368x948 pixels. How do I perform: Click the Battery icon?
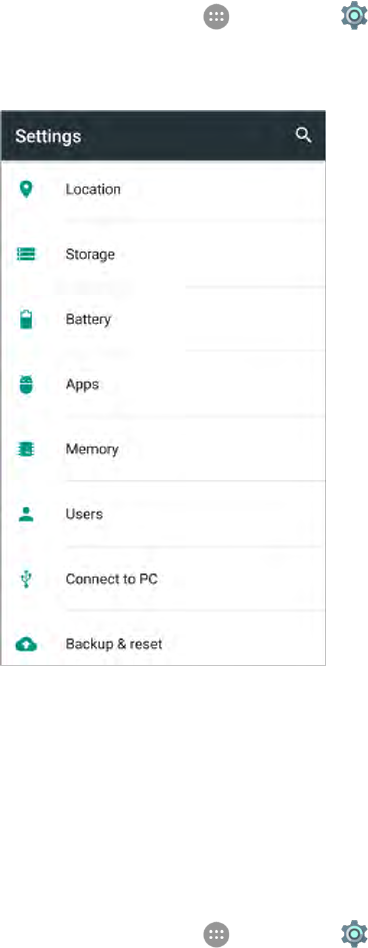(26, 319)
